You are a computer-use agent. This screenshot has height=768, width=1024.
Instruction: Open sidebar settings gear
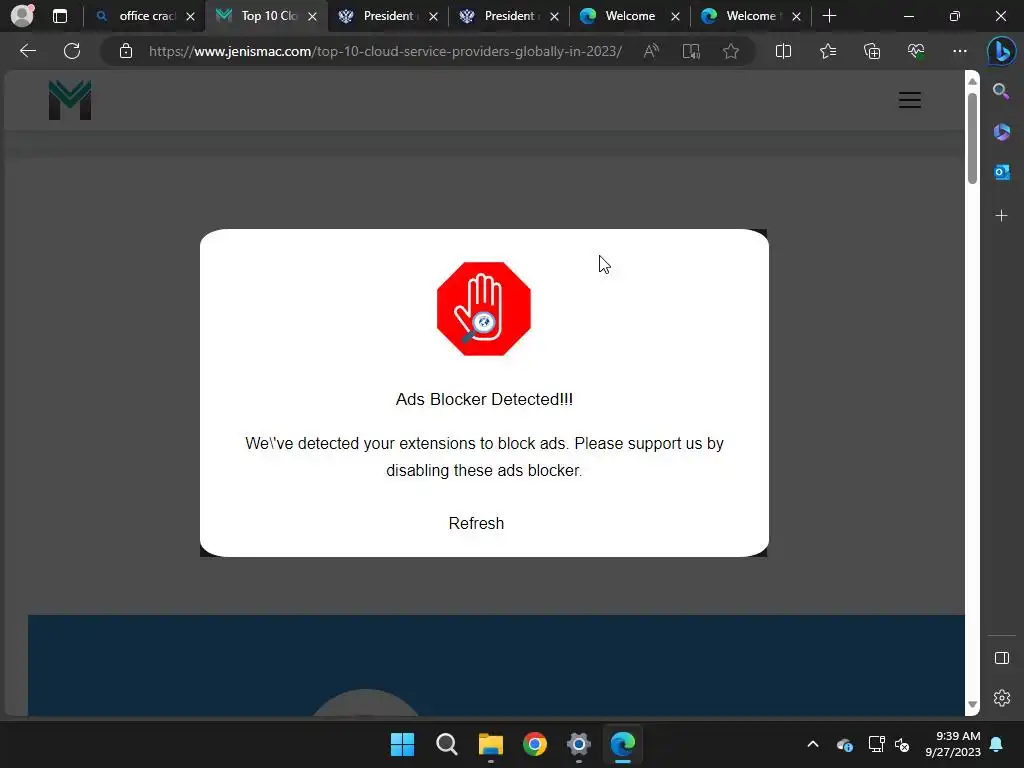(x=1001, y=698)
